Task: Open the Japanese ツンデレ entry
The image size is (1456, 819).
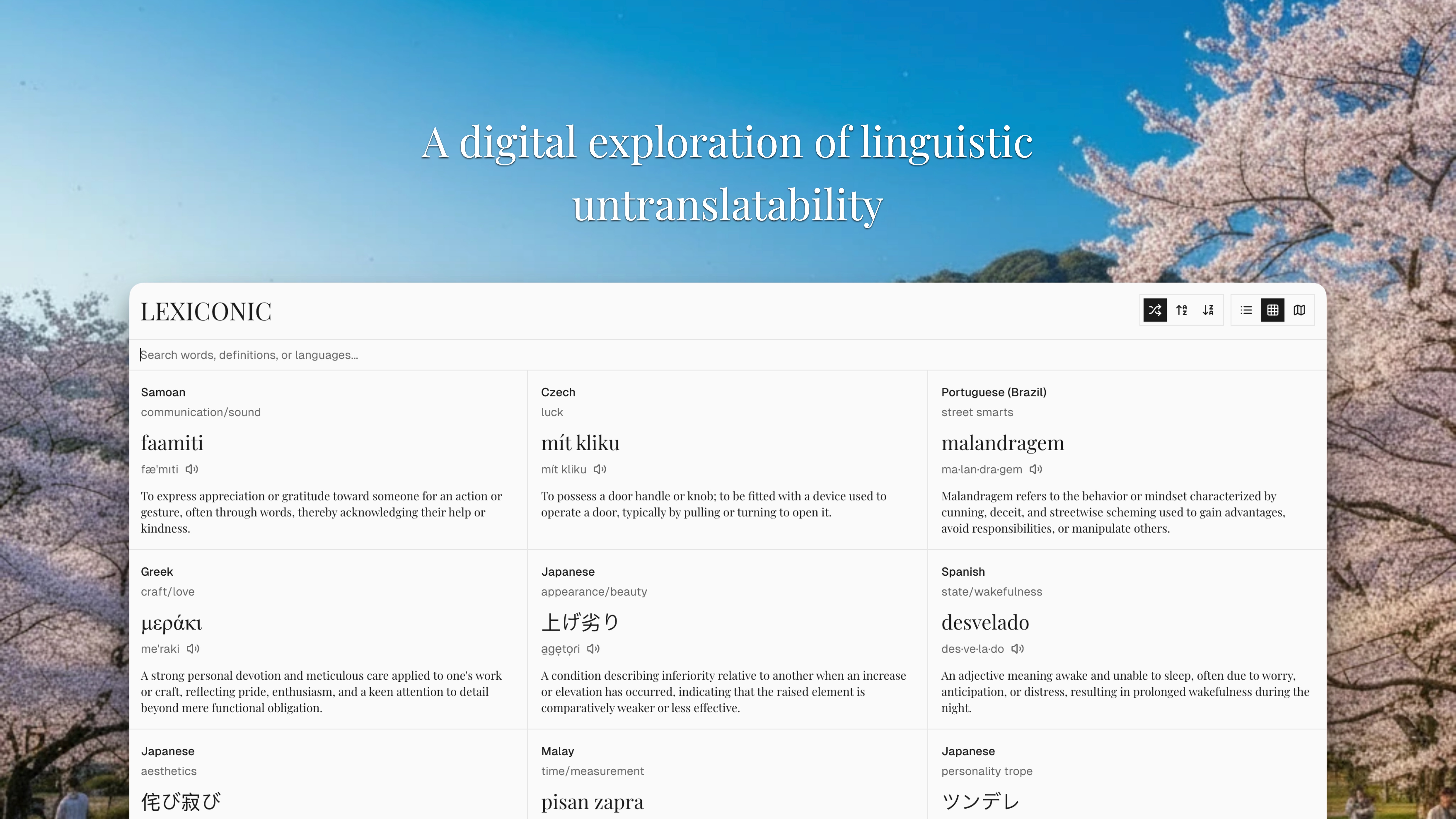Action: [x=1125, y=781]
